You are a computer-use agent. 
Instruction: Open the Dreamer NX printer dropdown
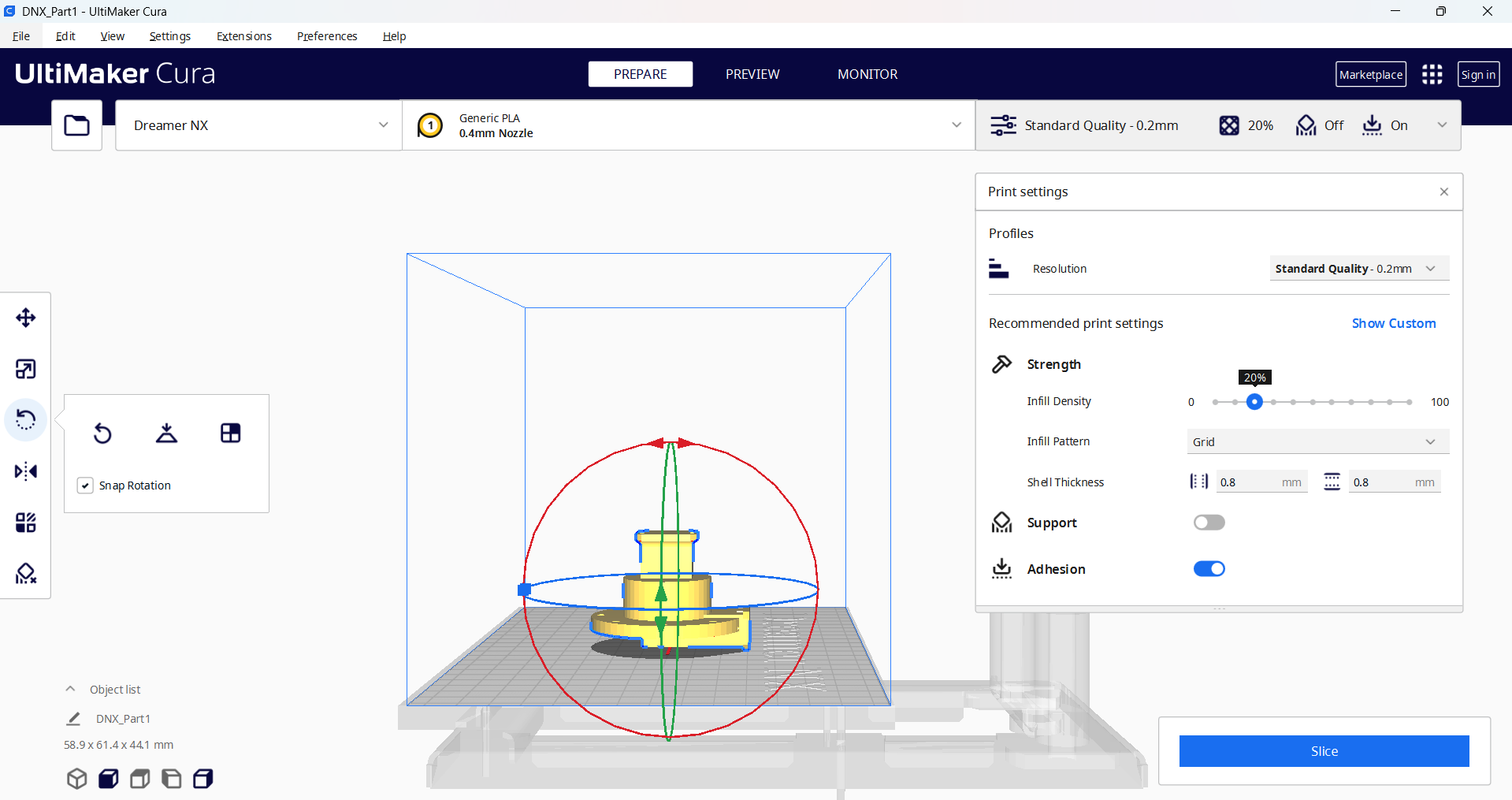pos(258,125)
